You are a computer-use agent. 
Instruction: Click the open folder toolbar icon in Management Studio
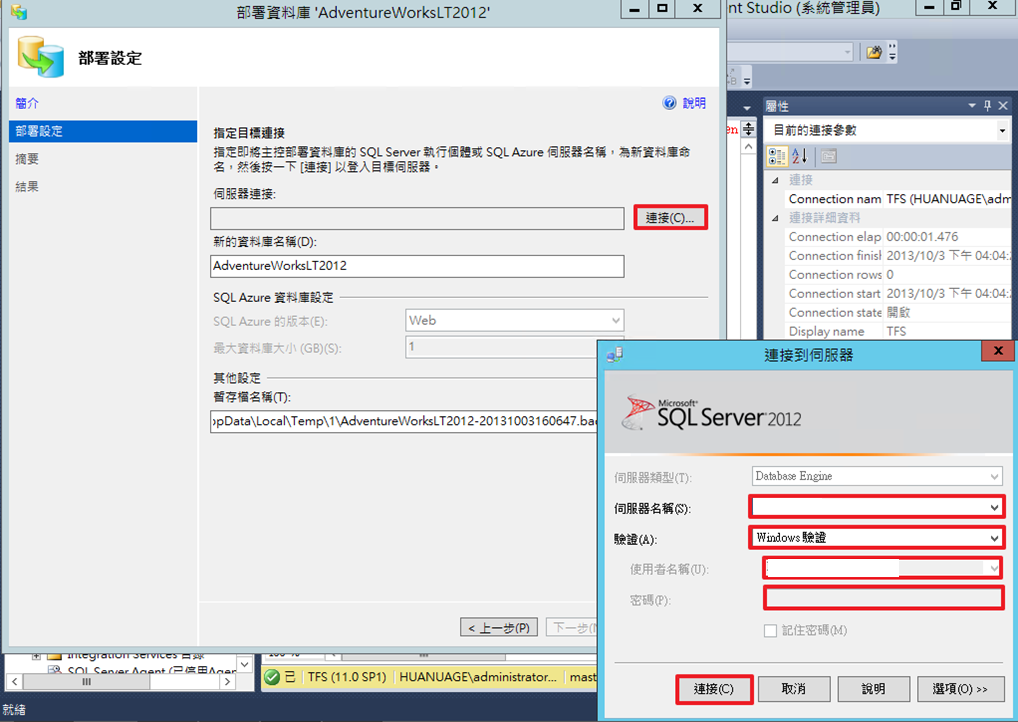tap(874, 53)
